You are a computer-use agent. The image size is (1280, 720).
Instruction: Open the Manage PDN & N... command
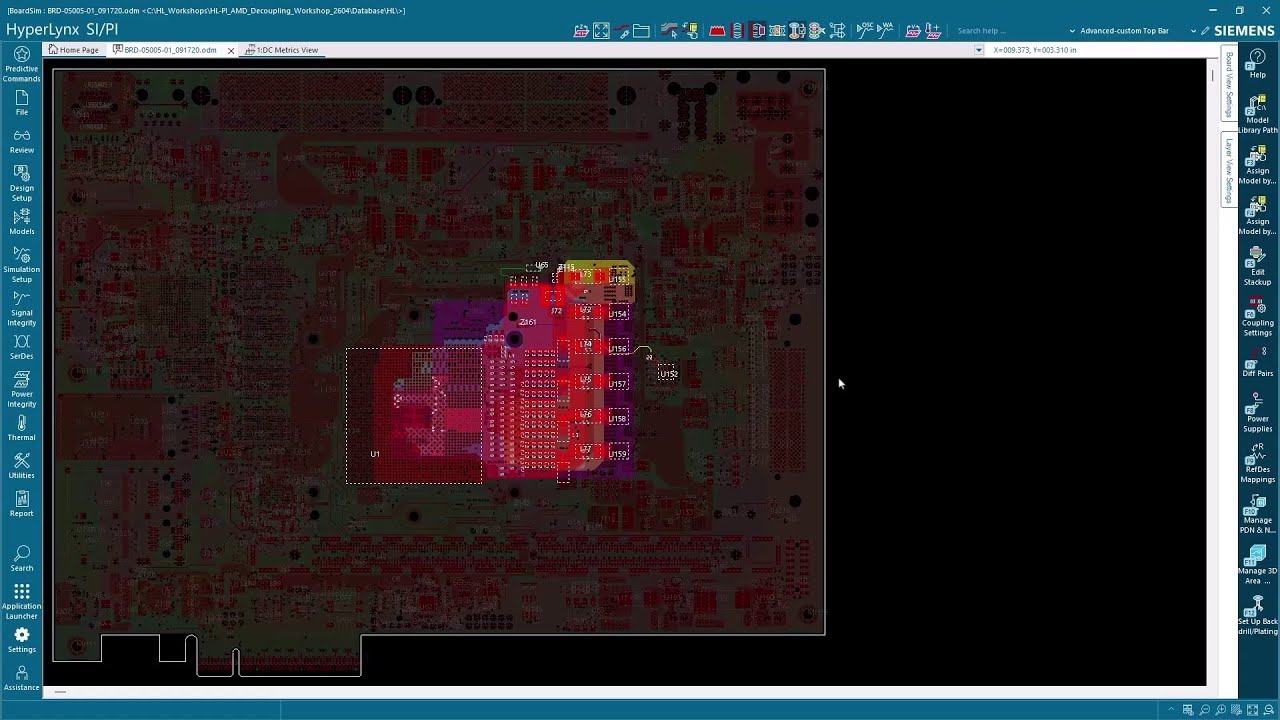[1257, 515]
